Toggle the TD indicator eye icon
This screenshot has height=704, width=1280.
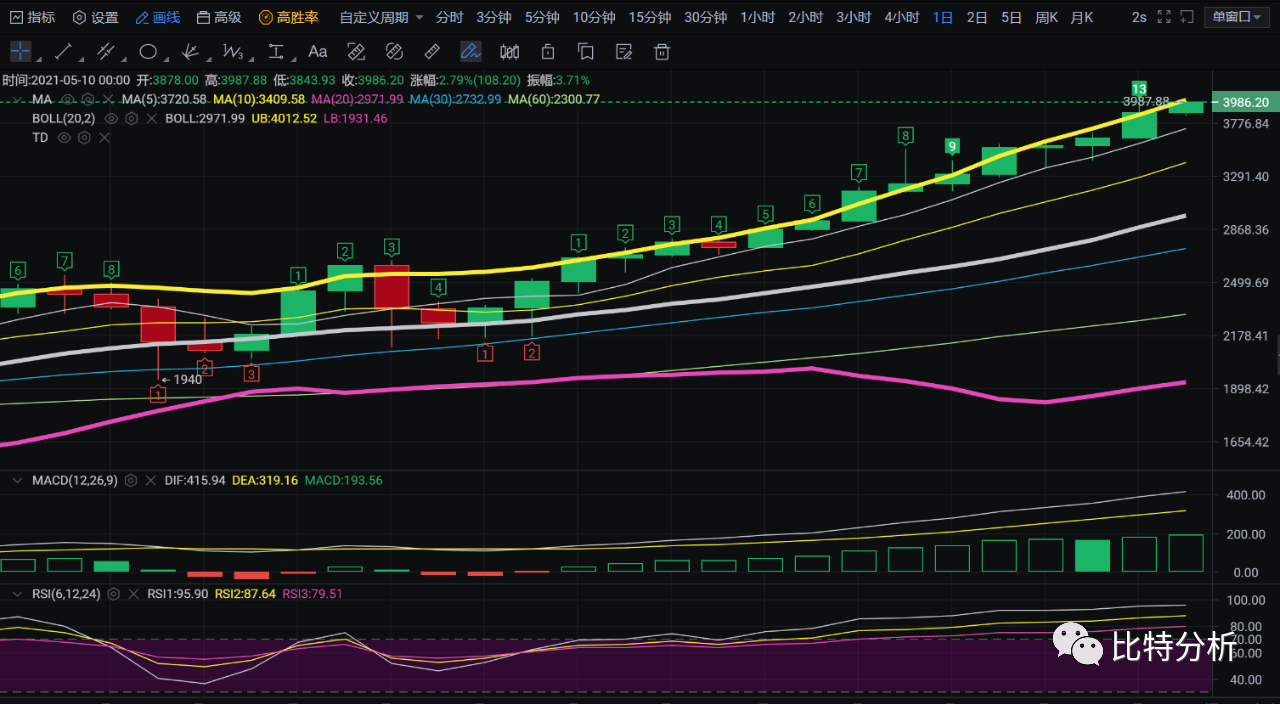coord(64,137)
